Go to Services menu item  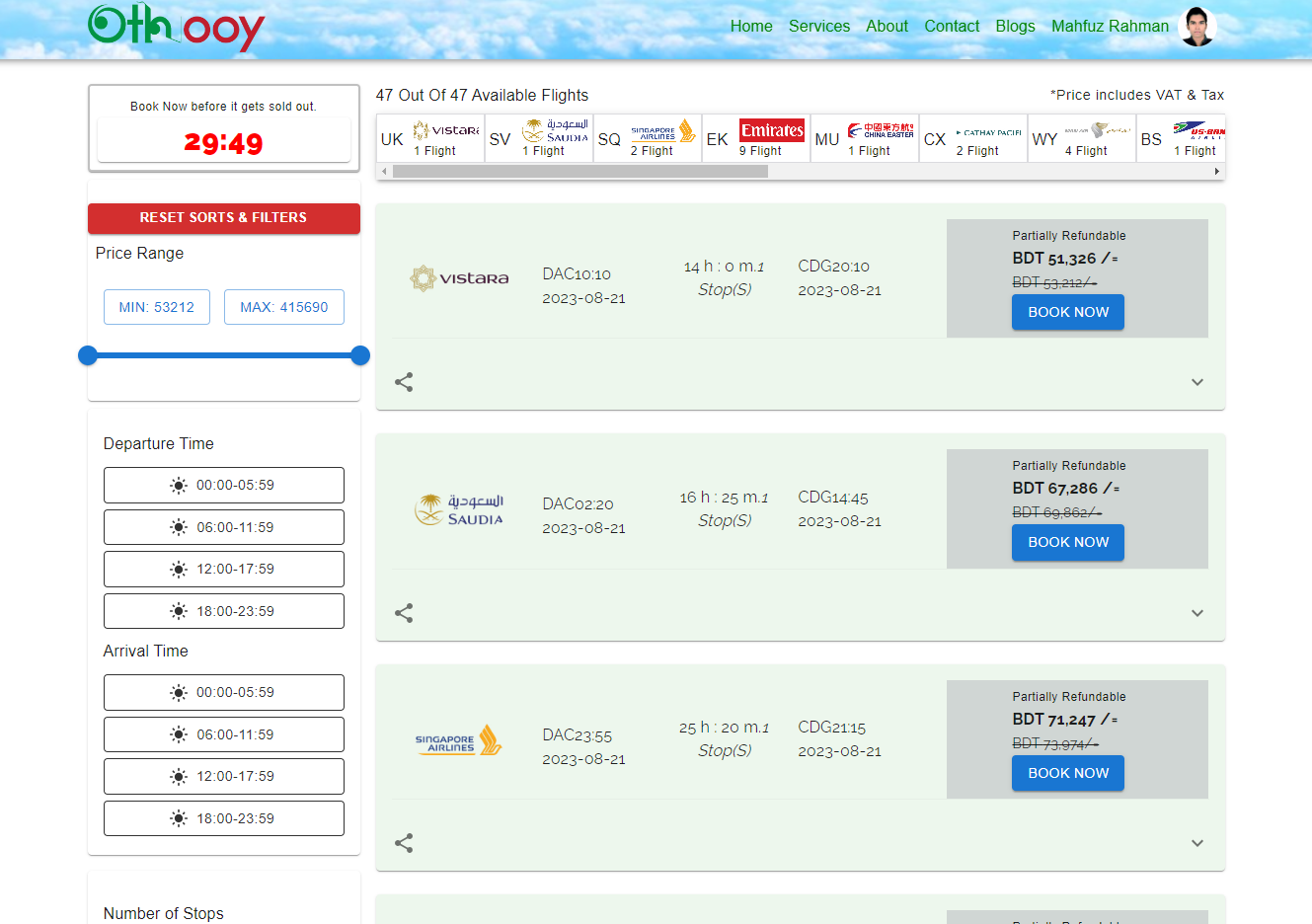point(818,27)
